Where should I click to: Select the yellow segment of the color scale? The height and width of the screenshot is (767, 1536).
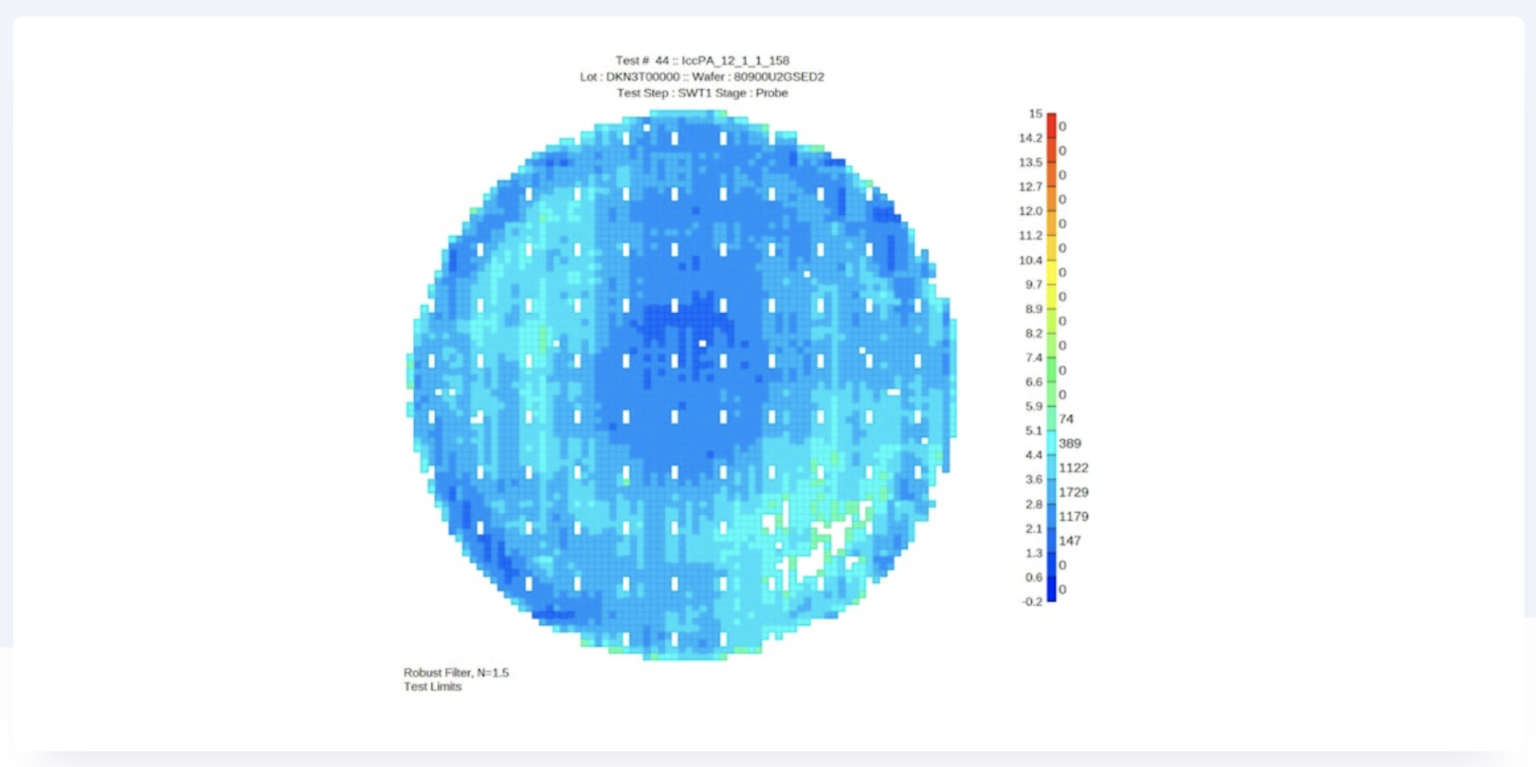click(x=1051, y=272)
